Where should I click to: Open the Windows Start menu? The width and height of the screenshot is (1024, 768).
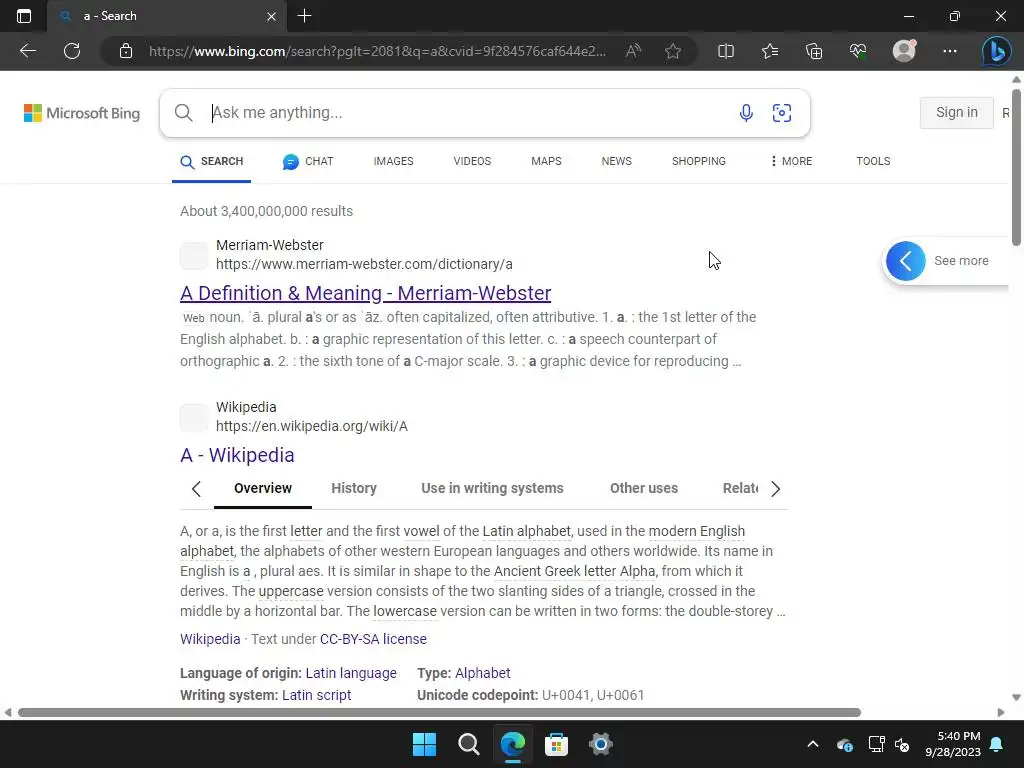pyautogui.click(x=424, y=744)
